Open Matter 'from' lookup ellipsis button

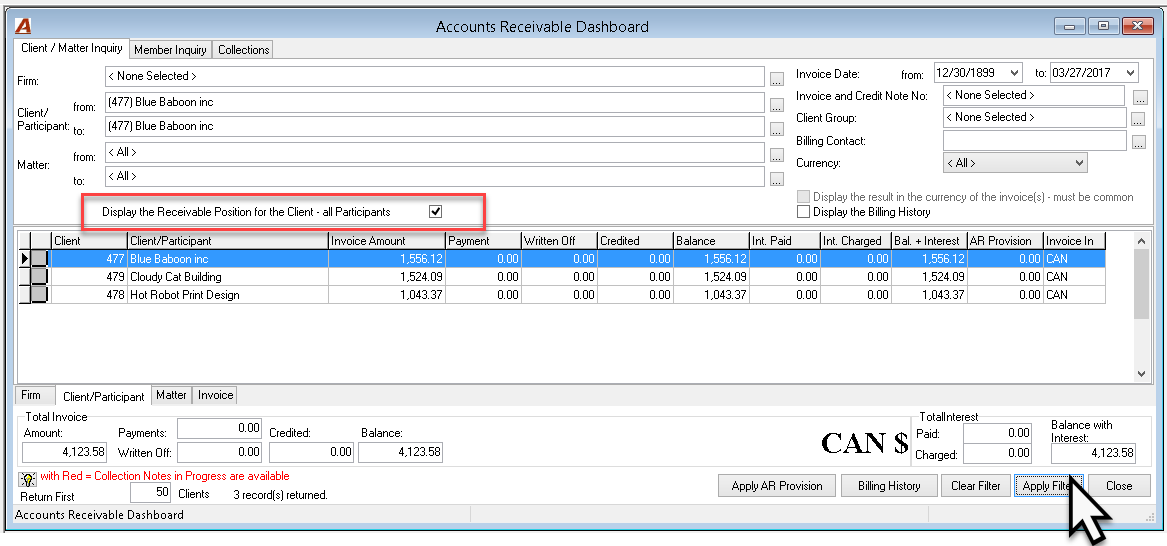(x=777, y=155)
